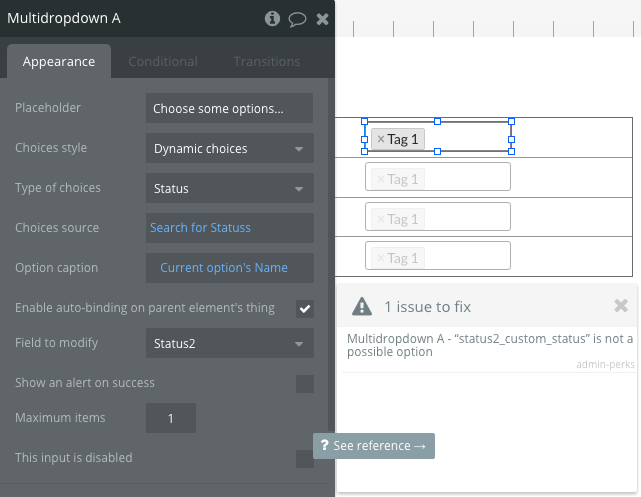Close the Multidropdown A property panel
The width and height of the screenshot is (641, 497).
click(x=322, y=19)
